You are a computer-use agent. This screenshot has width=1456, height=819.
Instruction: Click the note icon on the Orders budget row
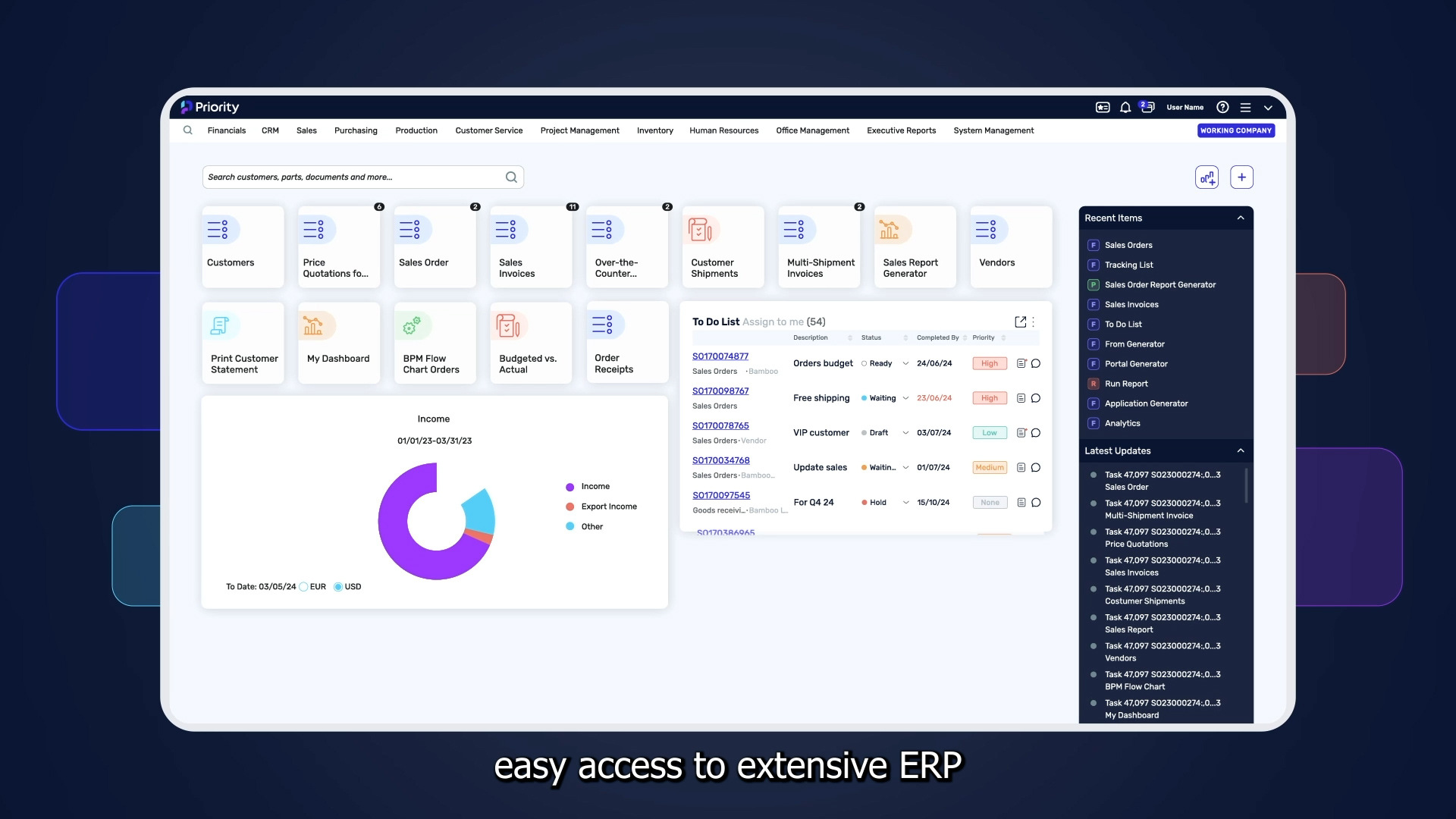[x=1021, y=363]
